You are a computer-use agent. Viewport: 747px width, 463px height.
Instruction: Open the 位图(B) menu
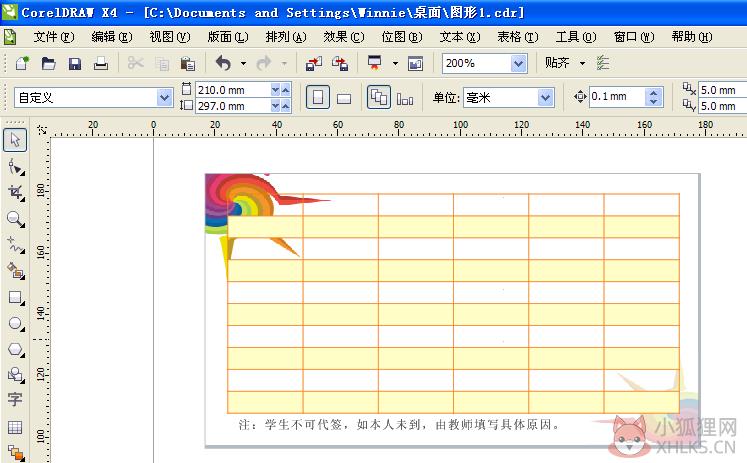[402, 37]
